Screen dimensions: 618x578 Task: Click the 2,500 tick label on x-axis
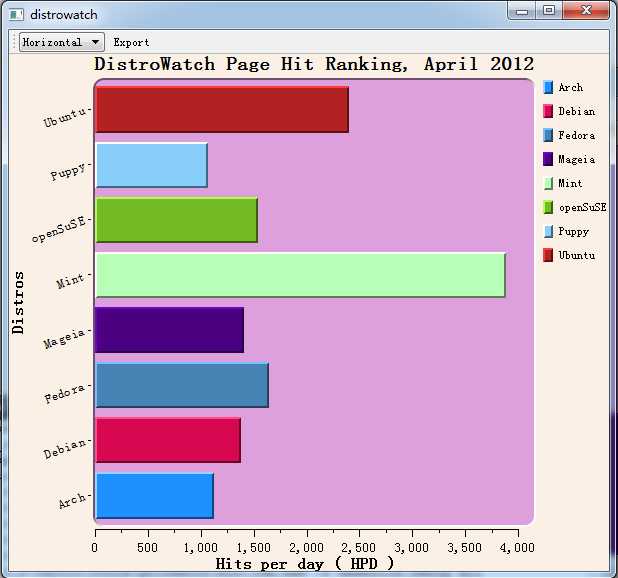[x=358, y=548]
